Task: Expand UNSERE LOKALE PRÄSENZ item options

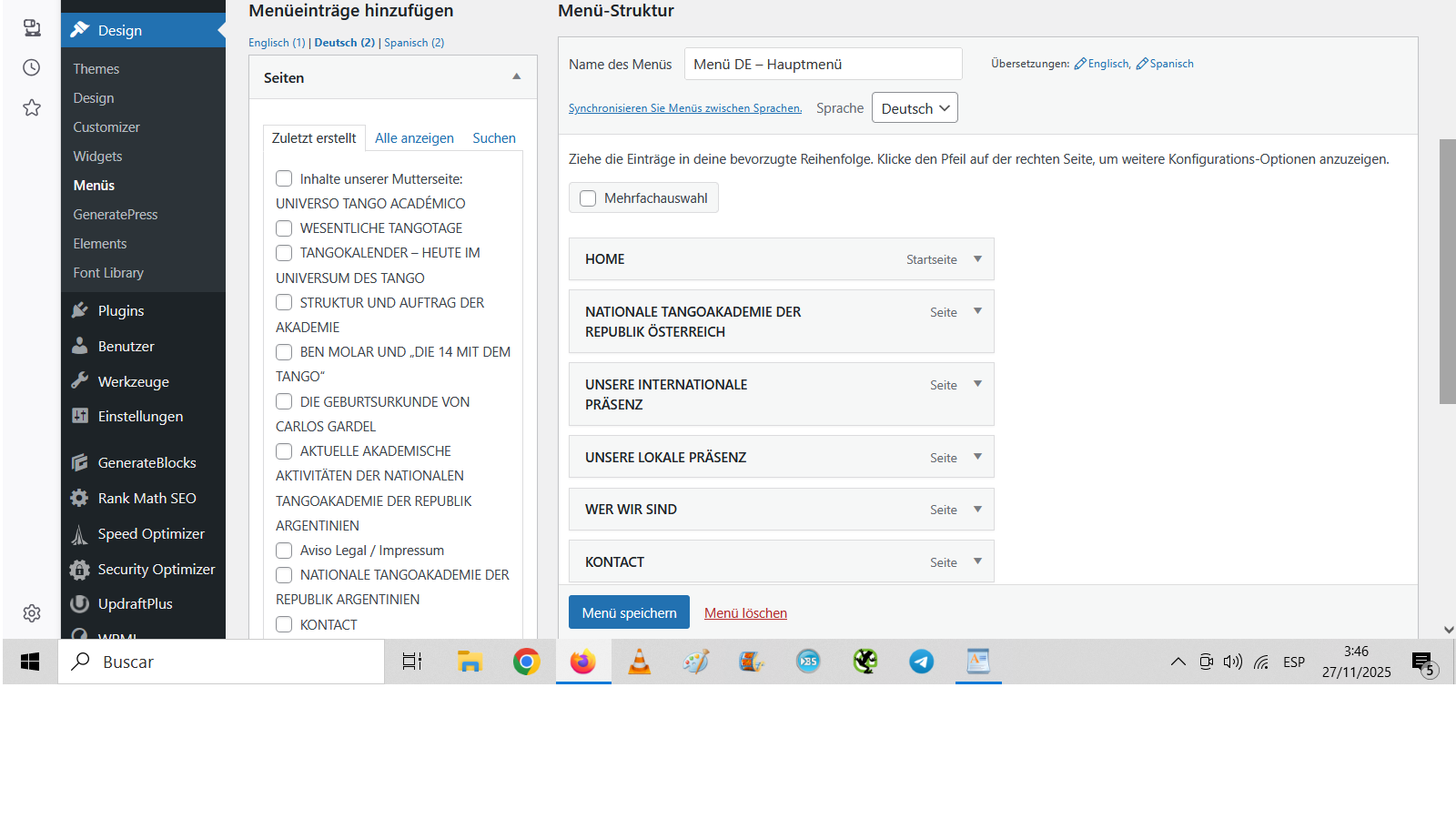Action: tap(978, 457)
